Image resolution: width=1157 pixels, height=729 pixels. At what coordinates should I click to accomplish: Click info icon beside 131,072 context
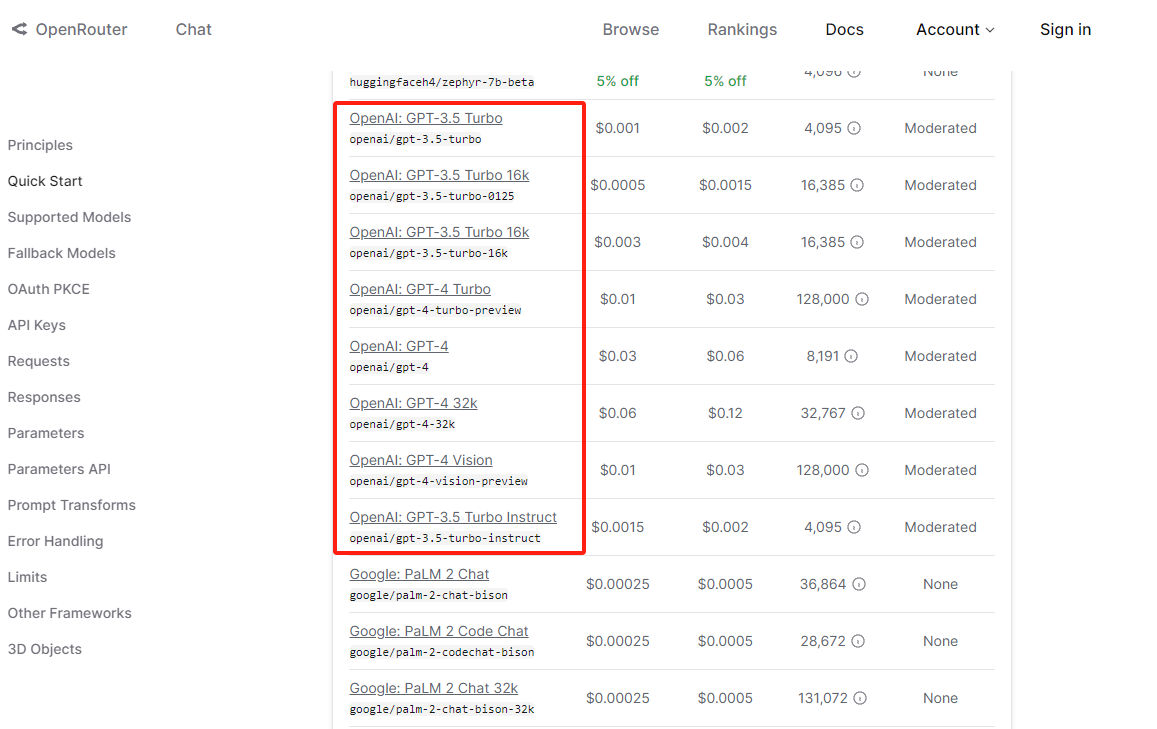pyautogui.click(x=860, y=698)
